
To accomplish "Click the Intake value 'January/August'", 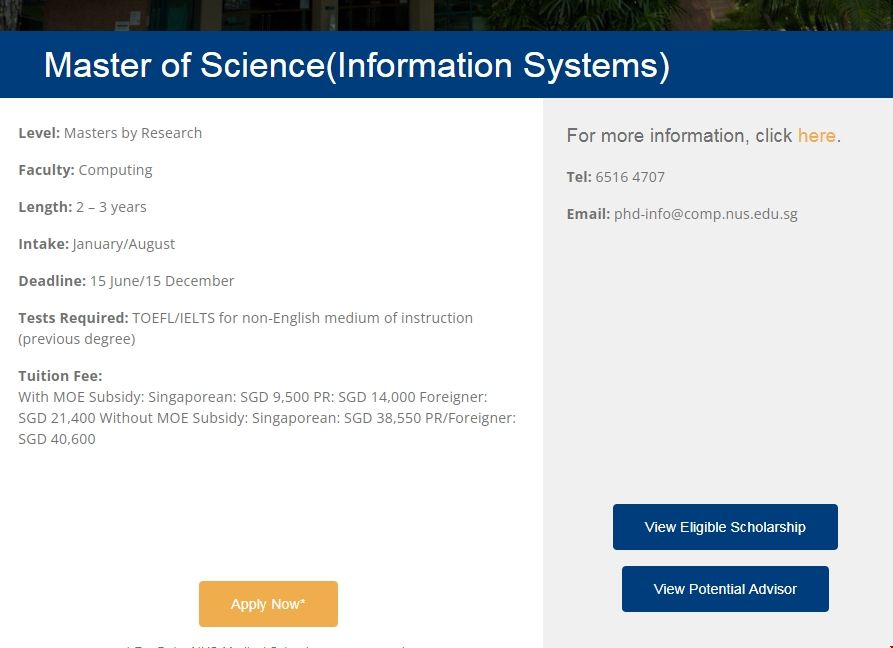I will (x=124, y=244).
